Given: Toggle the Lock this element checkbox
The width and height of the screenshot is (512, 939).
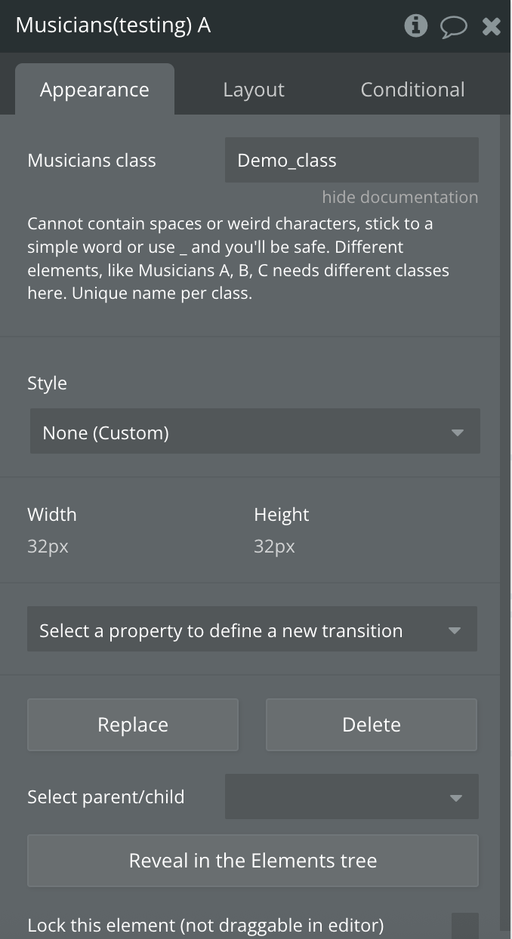Looking at the screenshot, I should [465, 926].
